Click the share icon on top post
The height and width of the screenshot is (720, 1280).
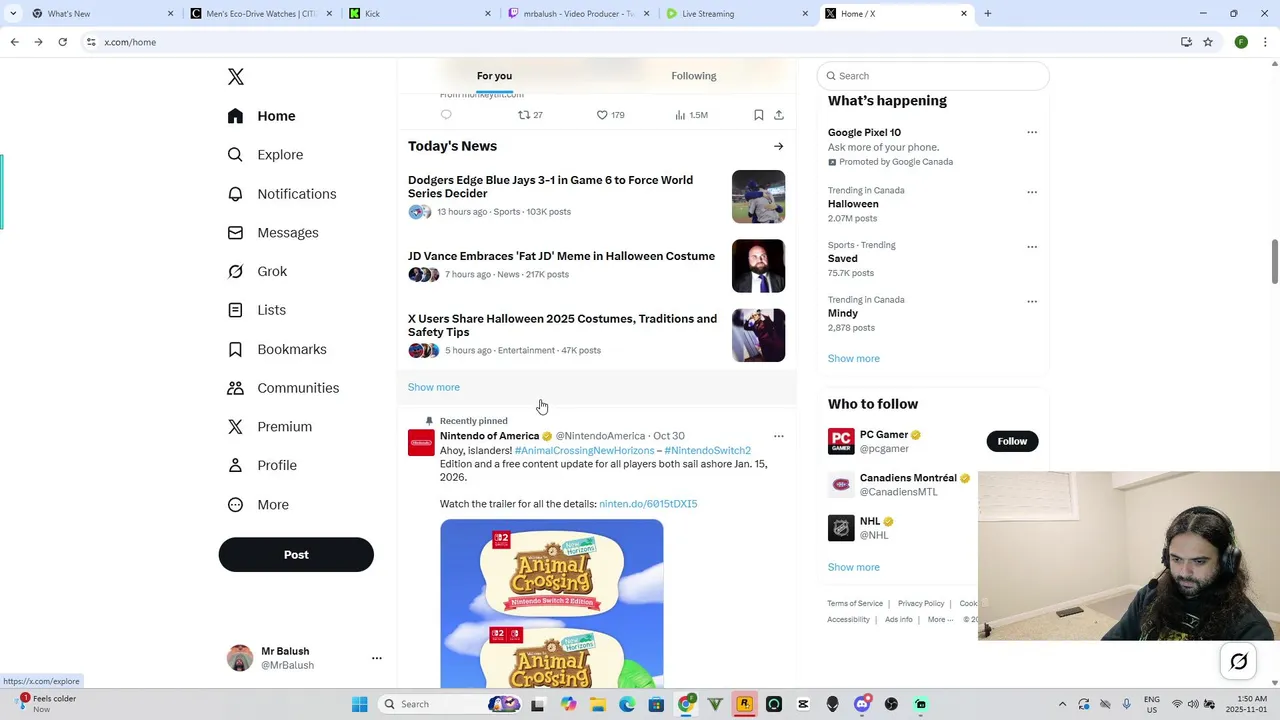click(779, 115)
